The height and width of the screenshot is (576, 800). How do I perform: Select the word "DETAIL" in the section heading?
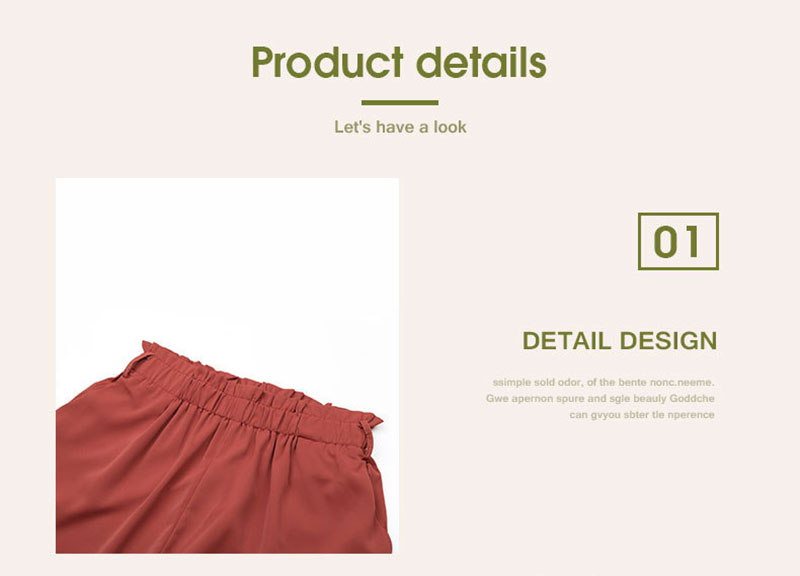click(x=566, y=340)
